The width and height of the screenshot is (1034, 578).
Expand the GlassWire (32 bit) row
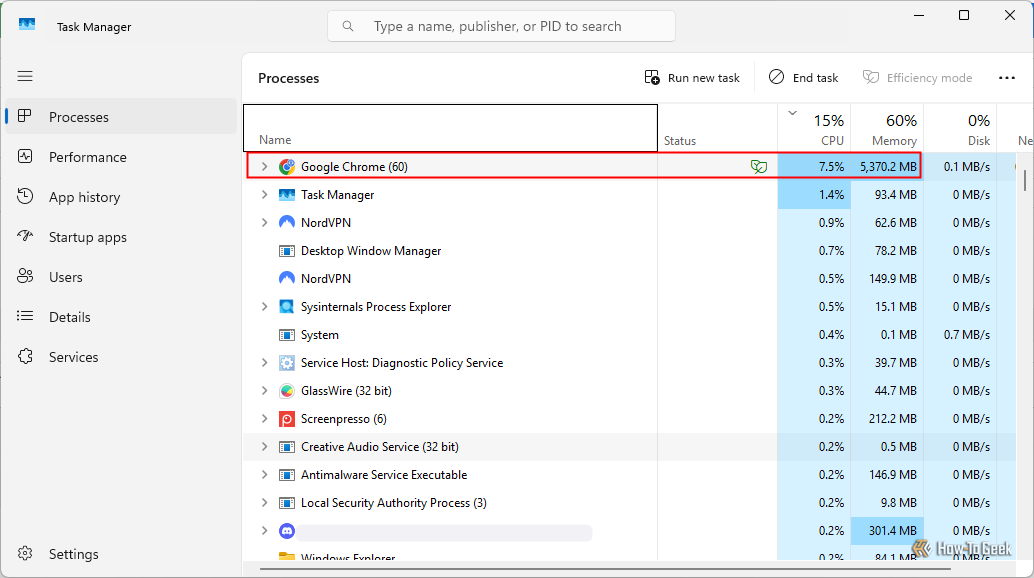(264, 391)
